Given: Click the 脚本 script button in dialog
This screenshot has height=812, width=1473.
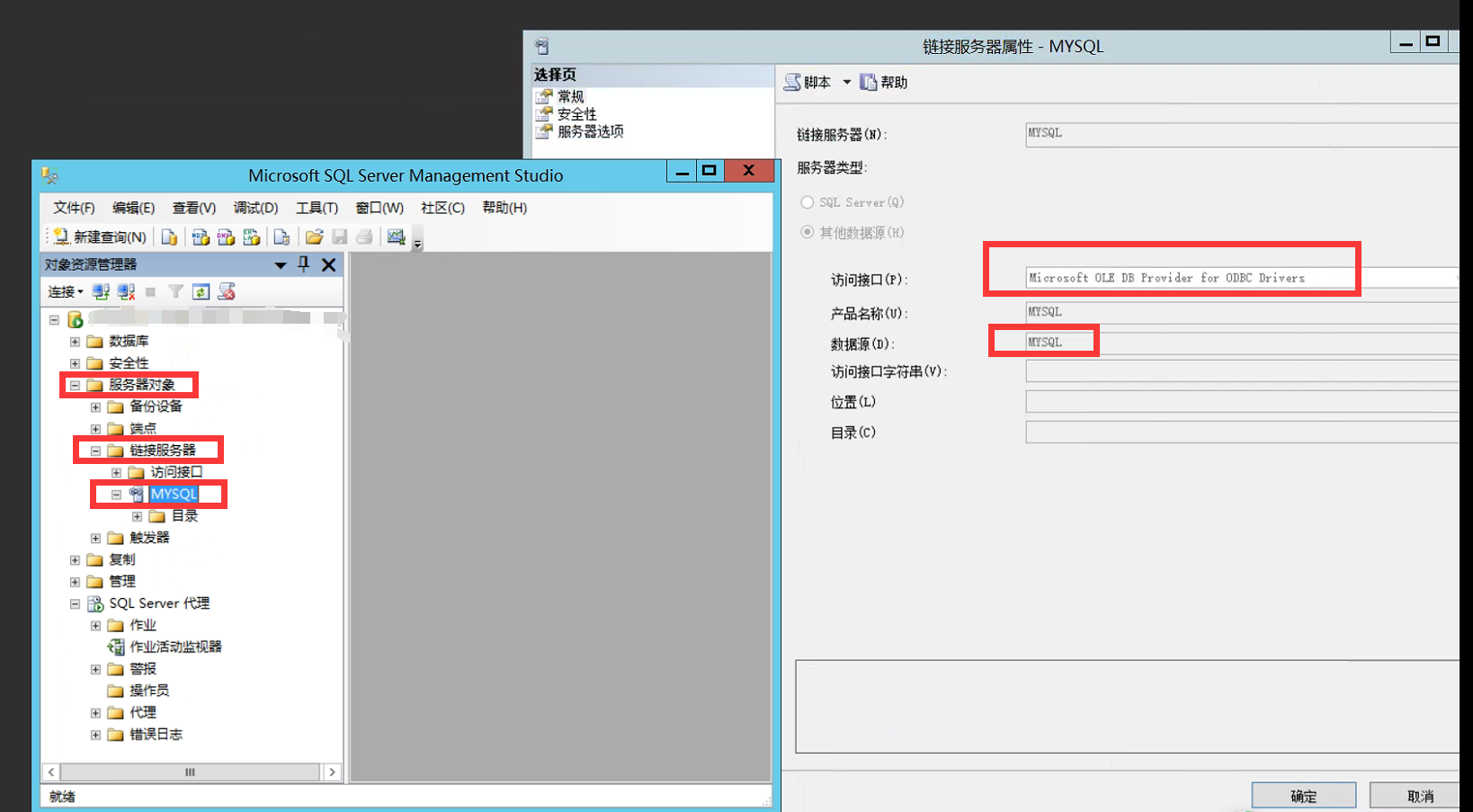Looking at the screenshot, I should (x=808, y=82).
